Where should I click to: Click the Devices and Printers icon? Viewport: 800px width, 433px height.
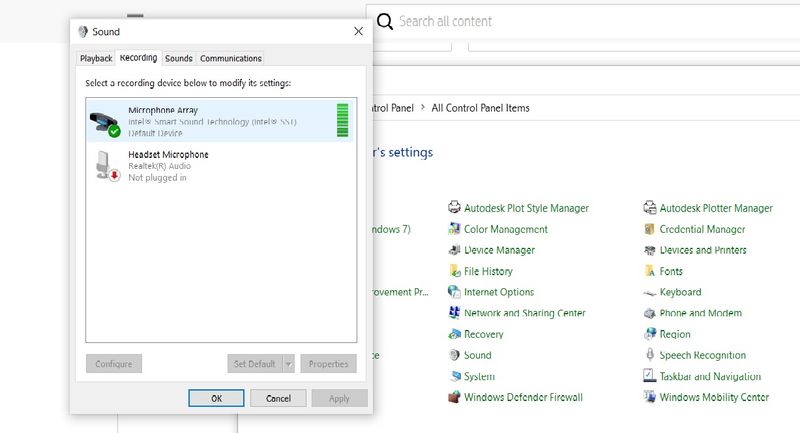click(x=650, y=250)
